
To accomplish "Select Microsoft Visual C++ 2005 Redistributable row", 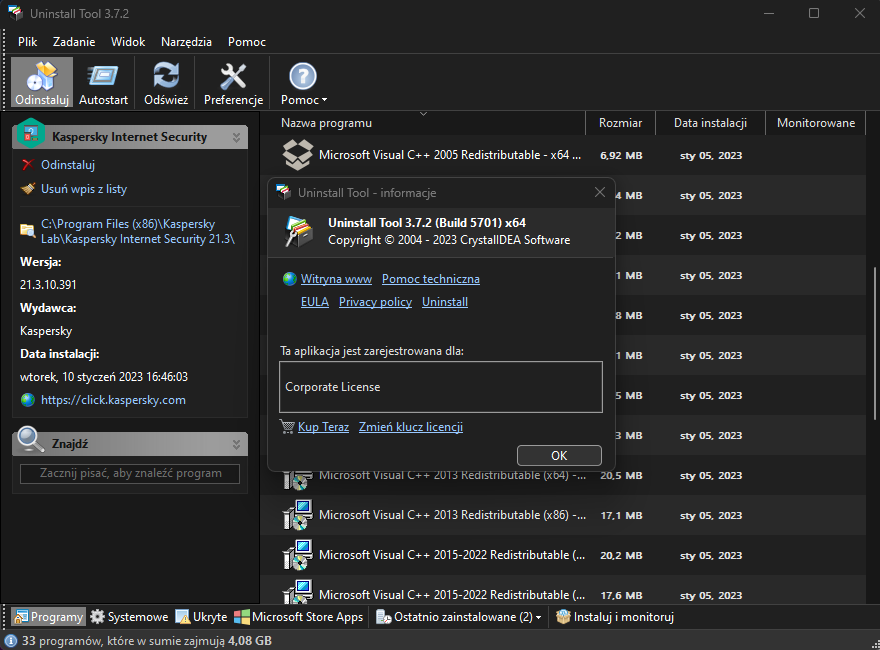I will coord(563,155).
